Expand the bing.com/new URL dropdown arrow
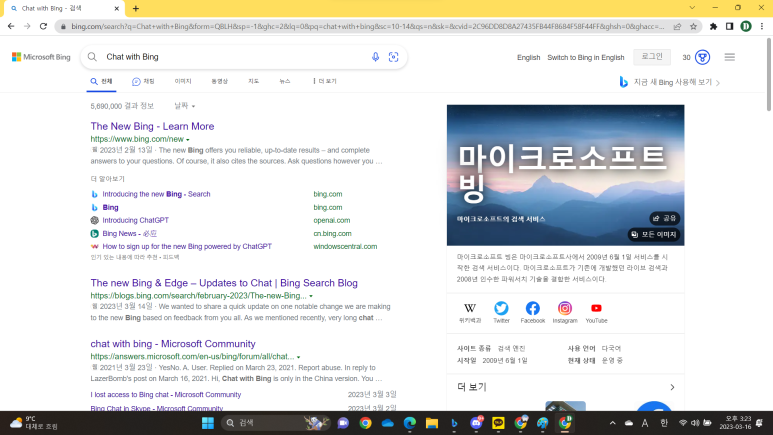Image resolution: width=773 pixels, height=435 pixels. [x=188, y=140]
